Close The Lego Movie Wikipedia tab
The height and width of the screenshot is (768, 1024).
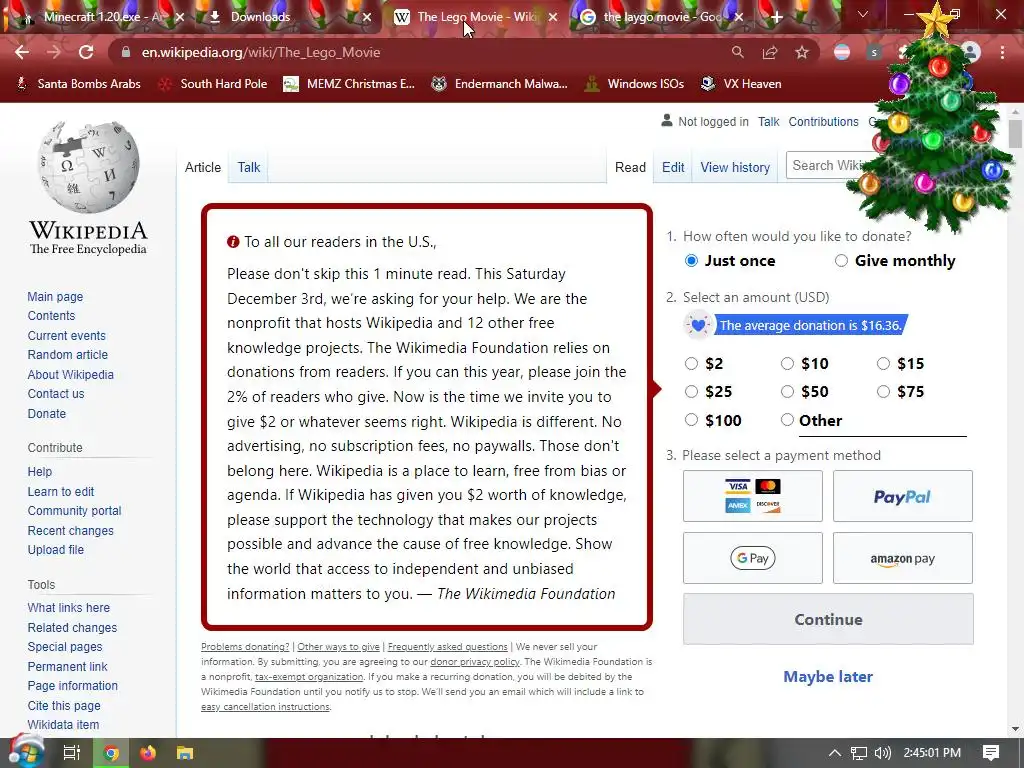(x=553, y=17)
